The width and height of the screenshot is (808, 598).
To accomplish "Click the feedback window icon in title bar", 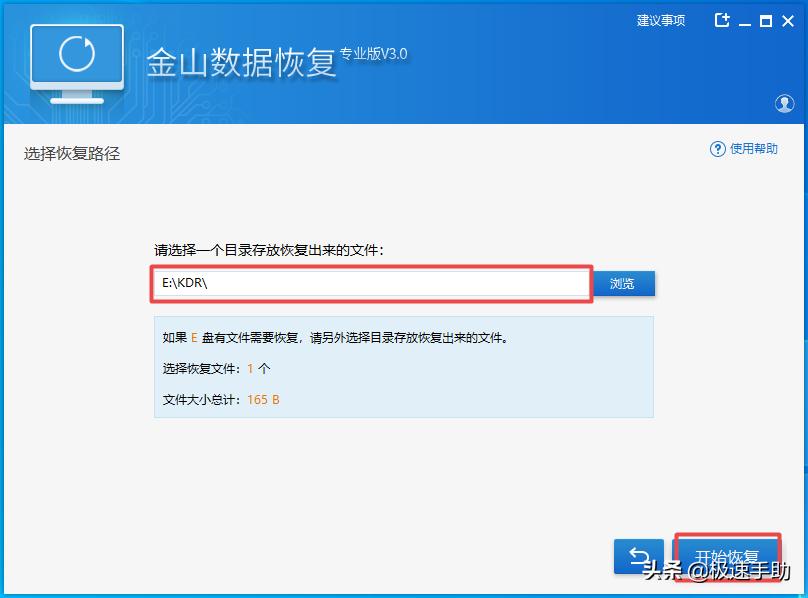I will [722, 19].
